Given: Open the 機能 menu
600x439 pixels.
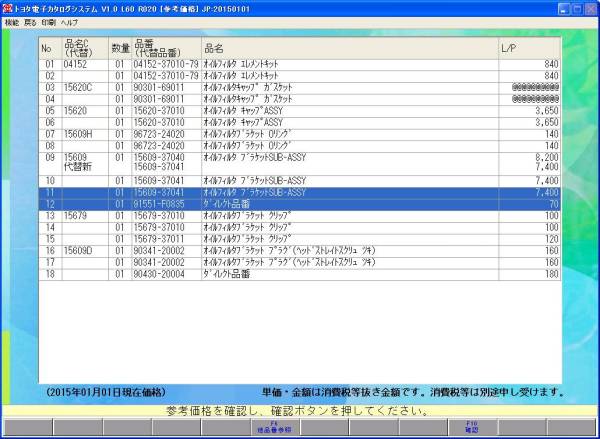Looking at the screenshot, I should tap(11, 23).
